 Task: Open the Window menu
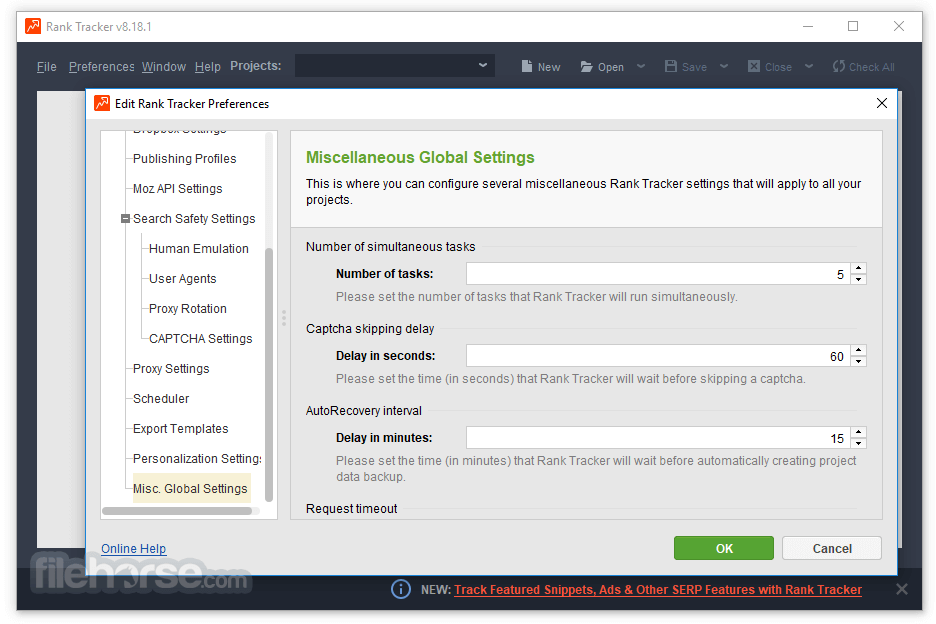click(x=164, y=66)
